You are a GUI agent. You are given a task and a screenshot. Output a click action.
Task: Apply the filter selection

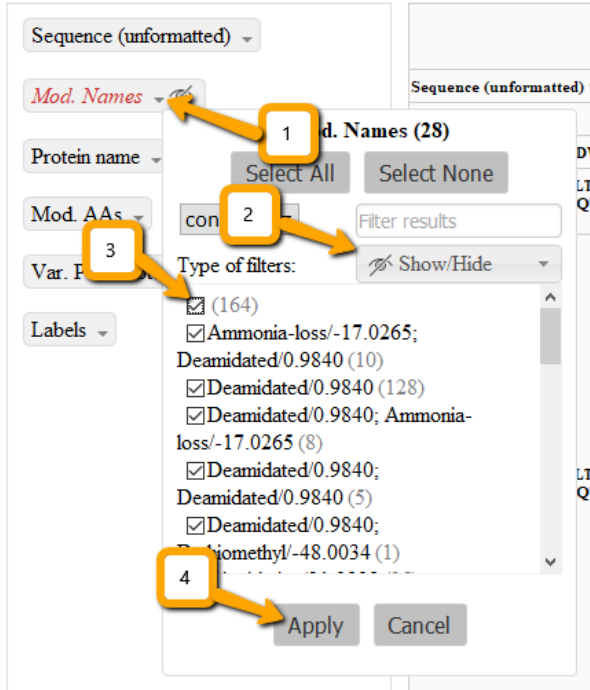[x=316, y=625]
